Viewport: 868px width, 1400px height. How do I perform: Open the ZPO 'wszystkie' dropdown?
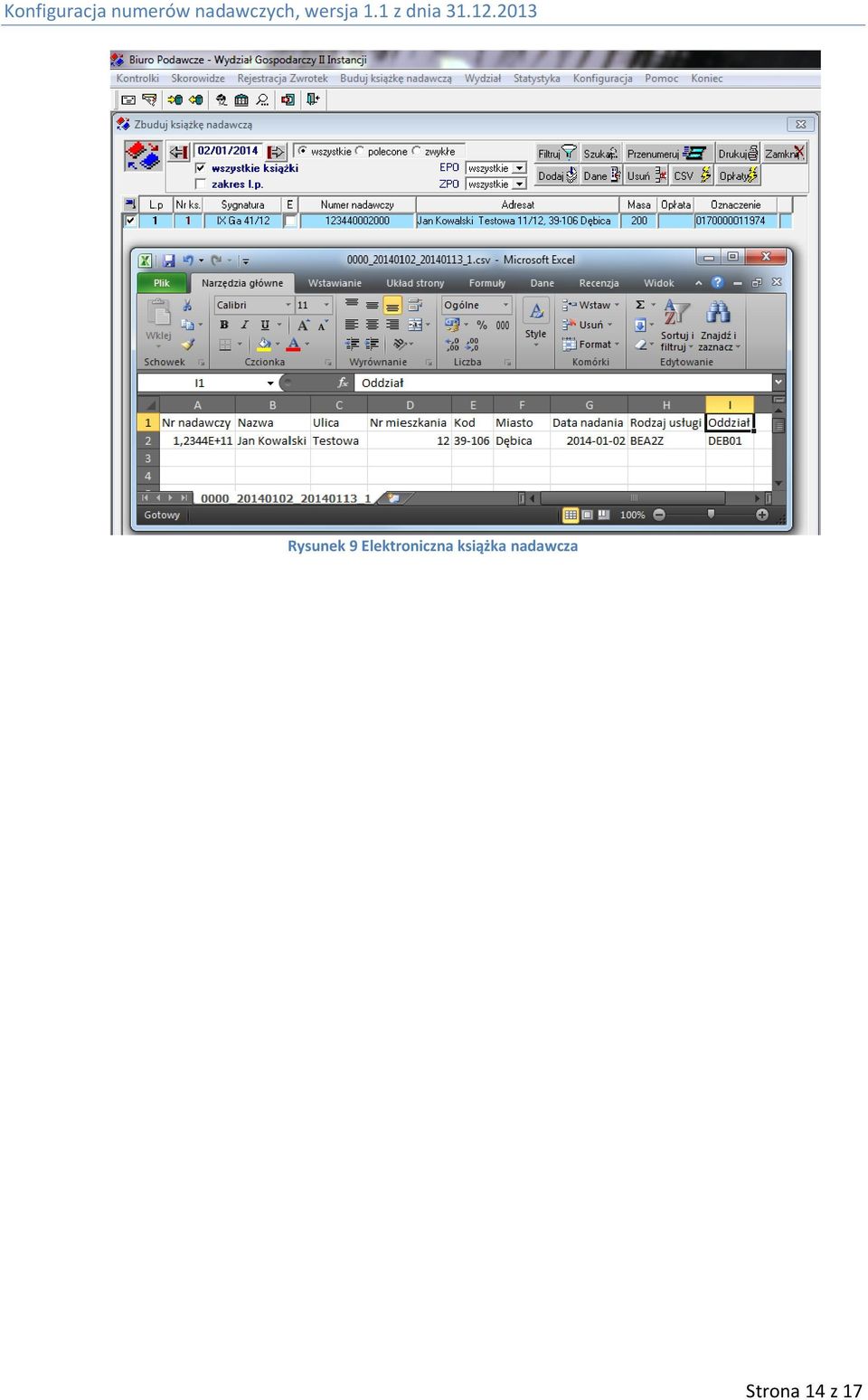pyautogui.click(x=520, y=184)
